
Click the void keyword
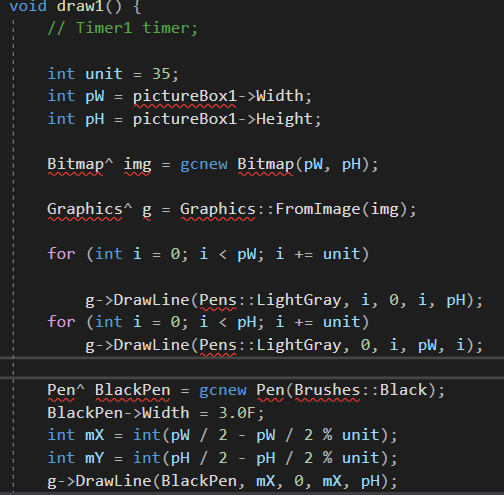pos(28,6)
